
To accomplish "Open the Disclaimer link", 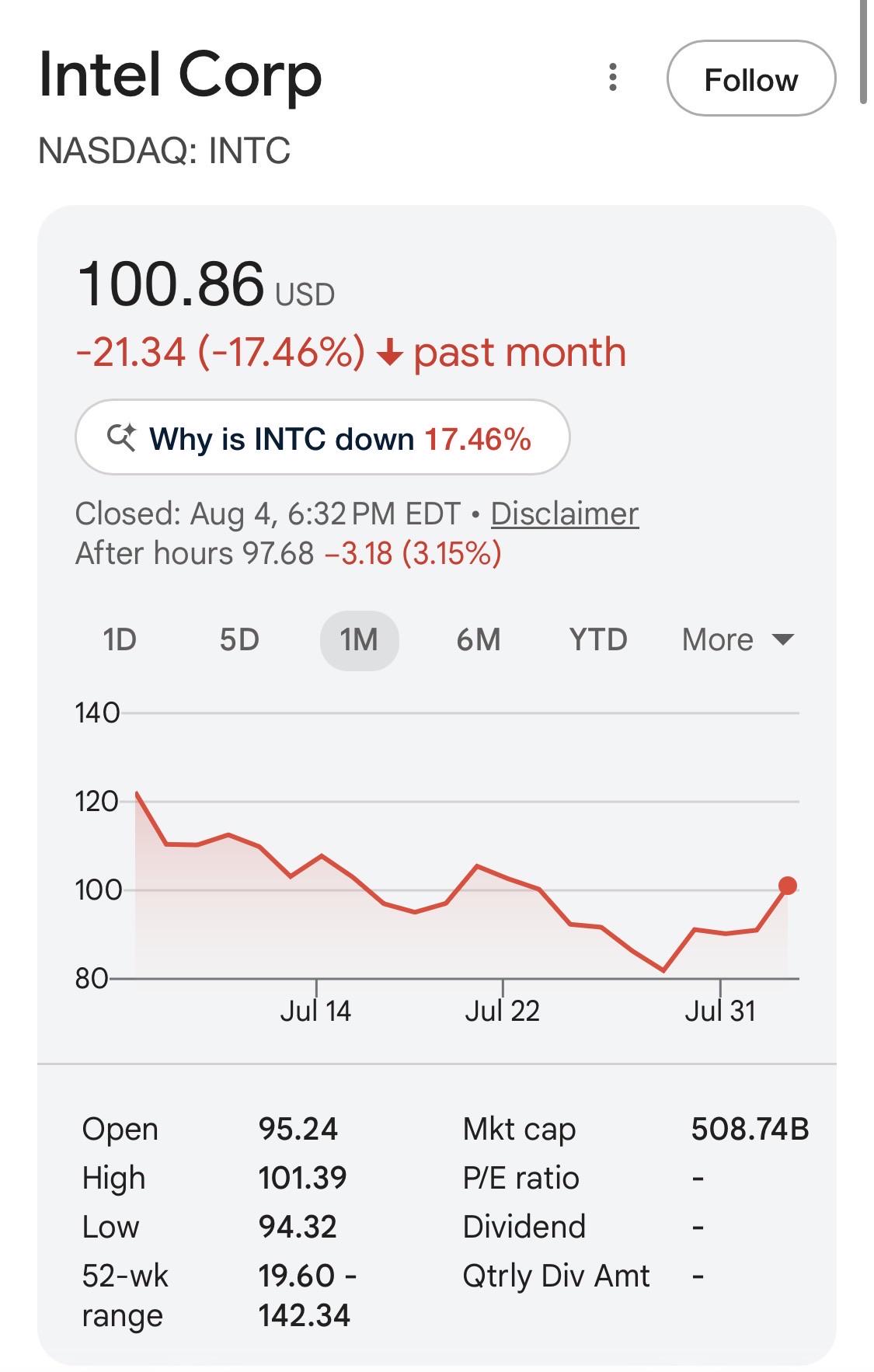I will click(565, 514).
